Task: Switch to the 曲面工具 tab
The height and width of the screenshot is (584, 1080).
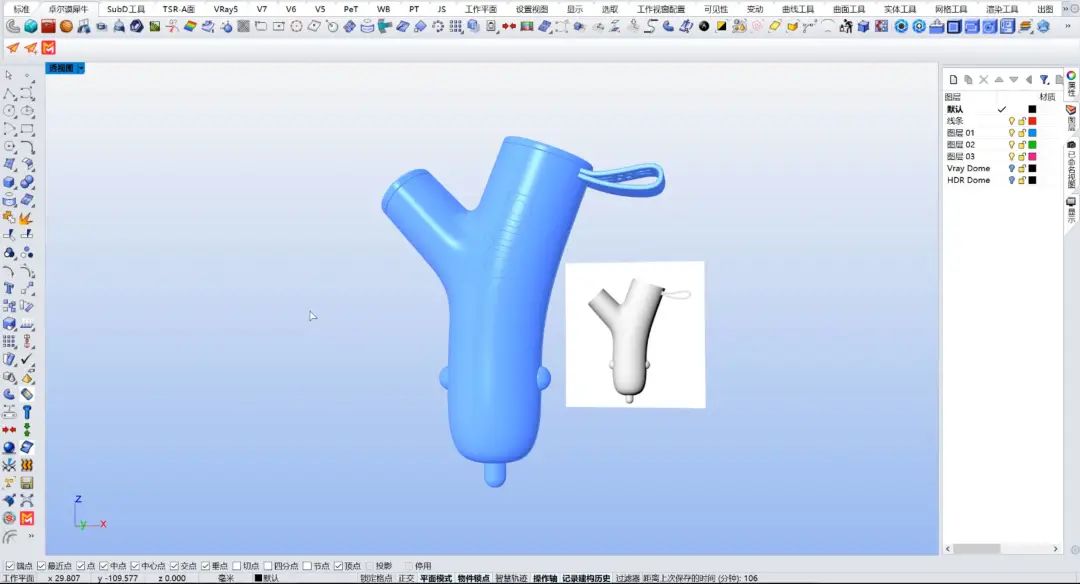Action: click(x=849, y=9)
